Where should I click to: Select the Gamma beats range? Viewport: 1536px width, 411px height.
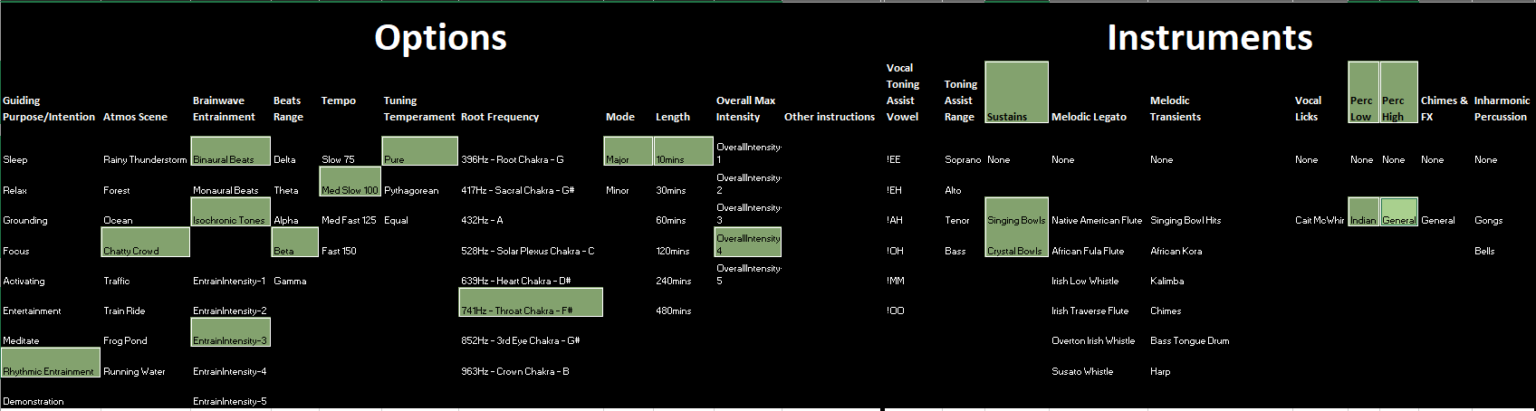click(290, 281)
